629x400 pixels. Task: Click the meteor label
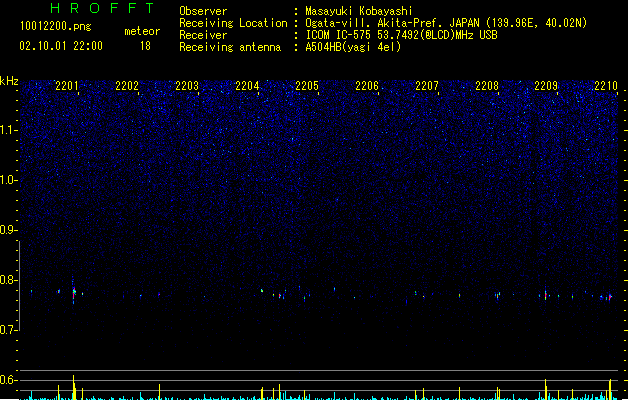pos(142,31)
